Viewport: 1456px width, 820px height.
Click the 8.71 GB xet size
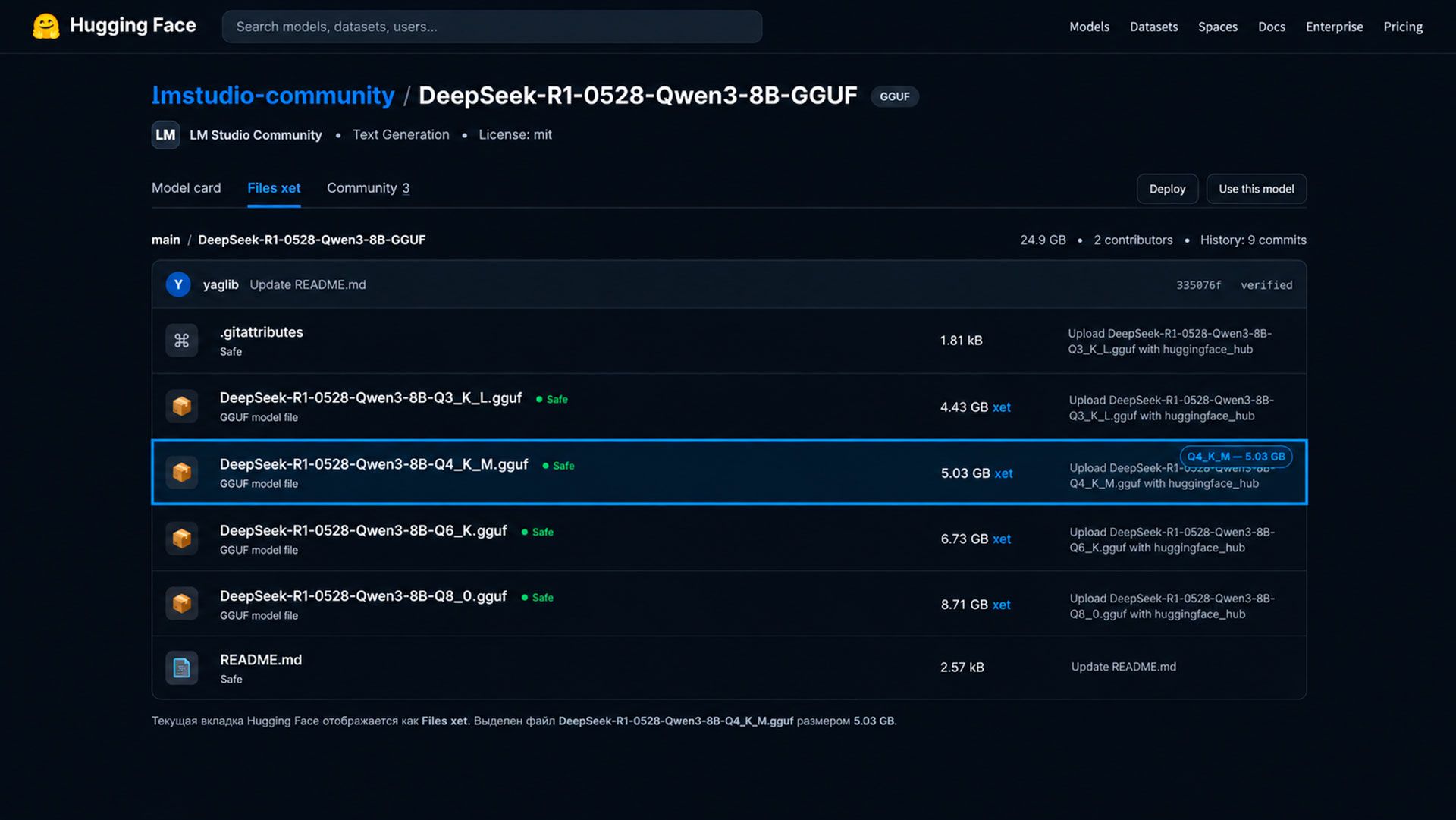[x=976, y=605]
